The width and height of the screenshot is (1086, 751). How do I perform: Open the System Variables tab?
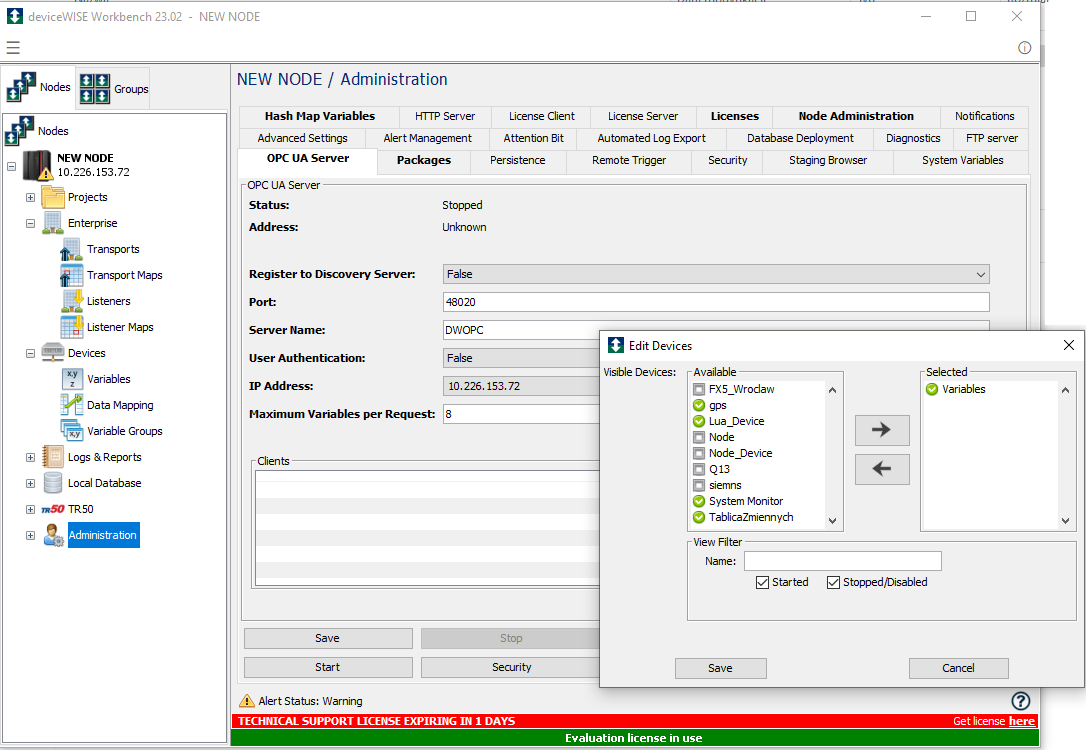click(962, 160)
